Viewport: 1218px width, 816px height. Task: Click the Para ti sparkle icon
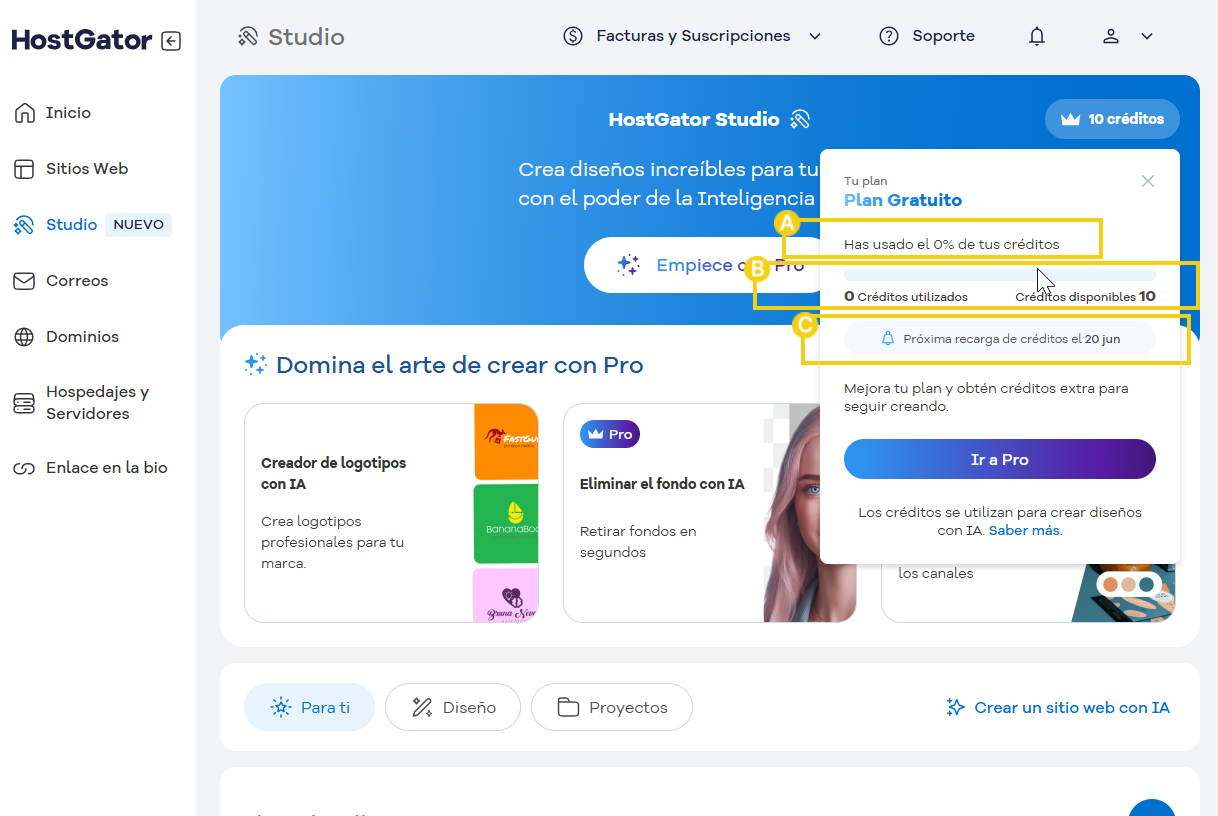pos(281,707)
